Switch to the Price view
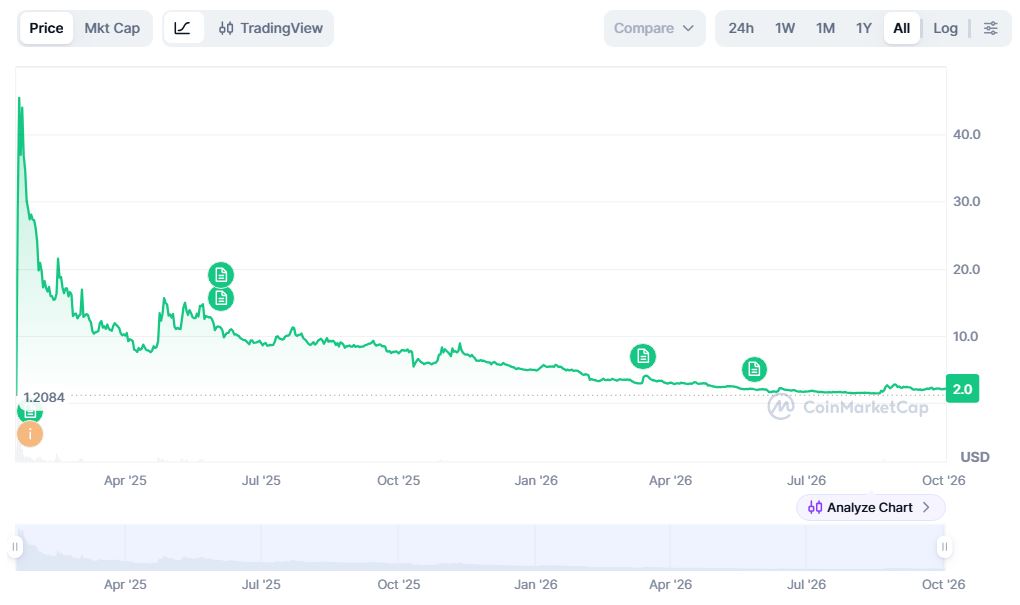 coord(46,28)
